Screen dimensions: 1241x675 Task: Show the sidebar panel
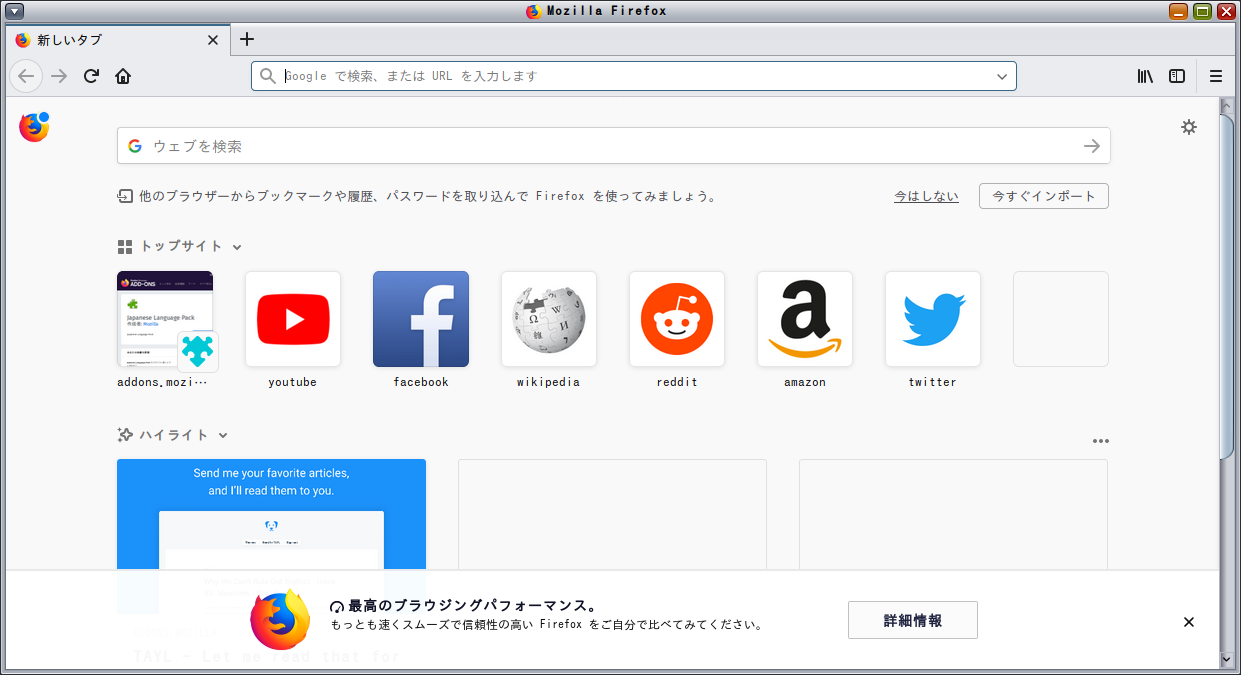tap(1178, 76)
